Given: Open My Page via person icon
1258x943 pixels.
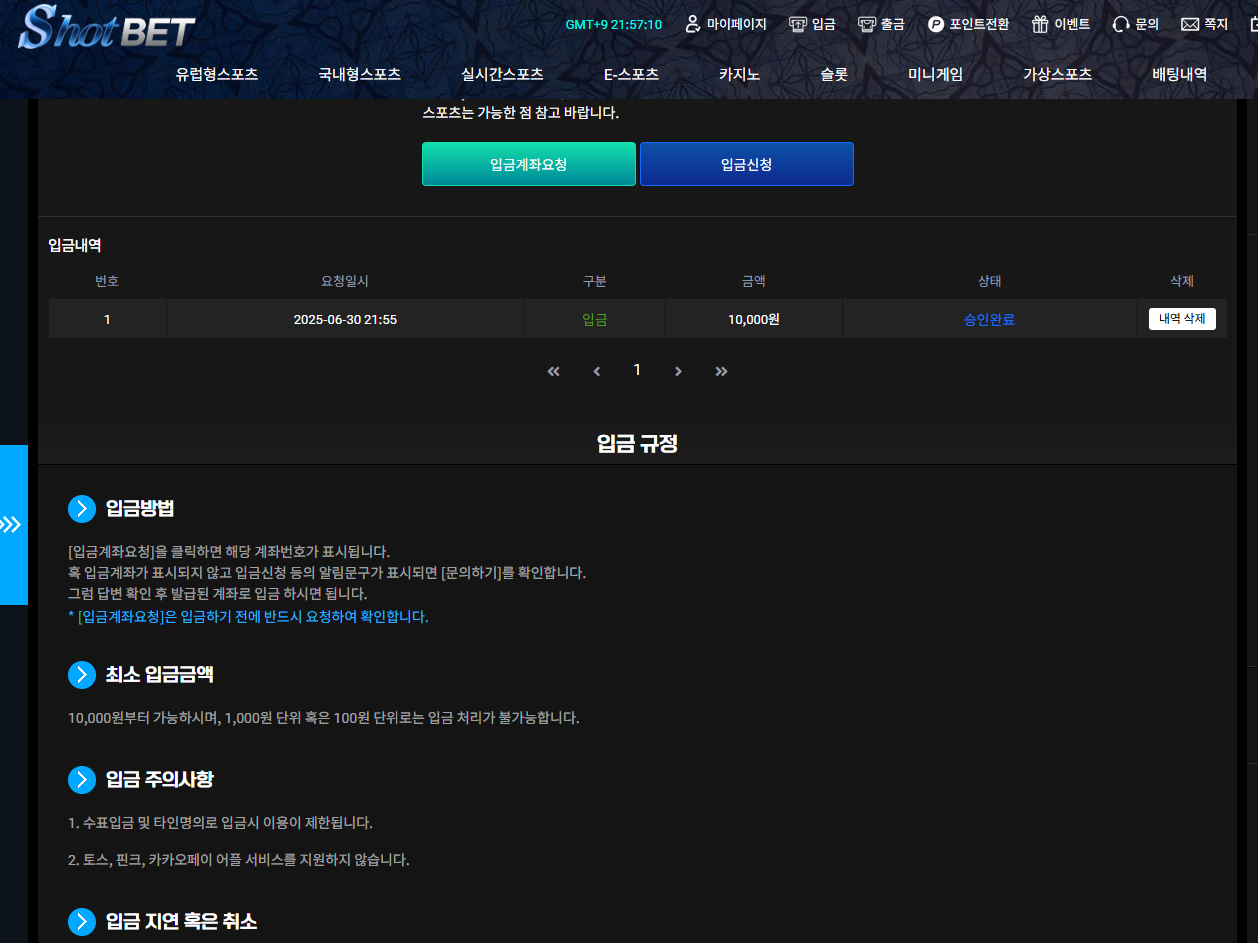Looking at the screenshot, I should (692, 24).
